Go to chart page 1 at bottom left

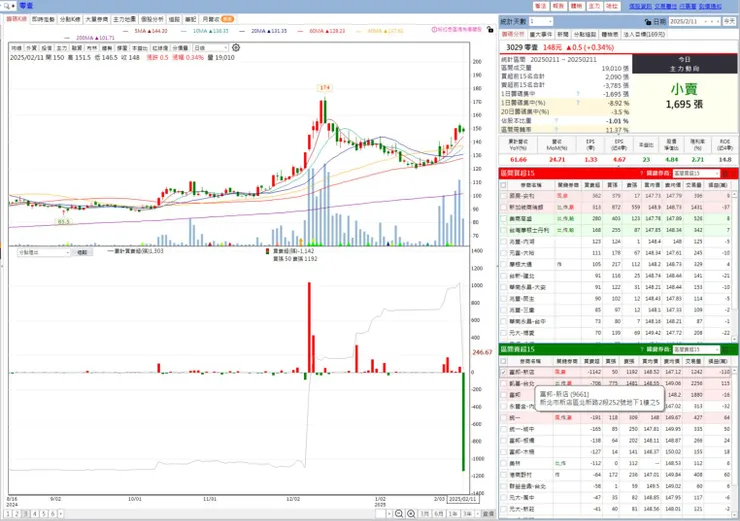8,513
